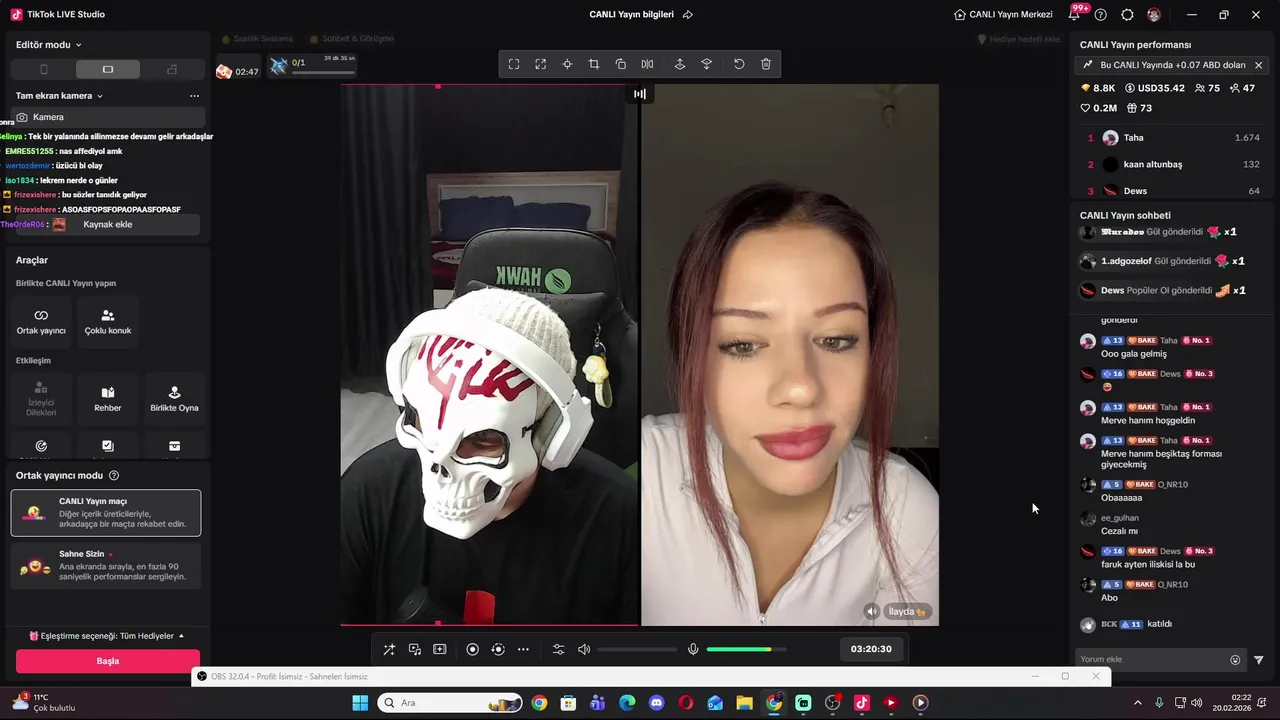This screenshot has height=720, width=1280.
Task: Open CANLI Yayın Merkezi
Action: (x=1003, y=15)
